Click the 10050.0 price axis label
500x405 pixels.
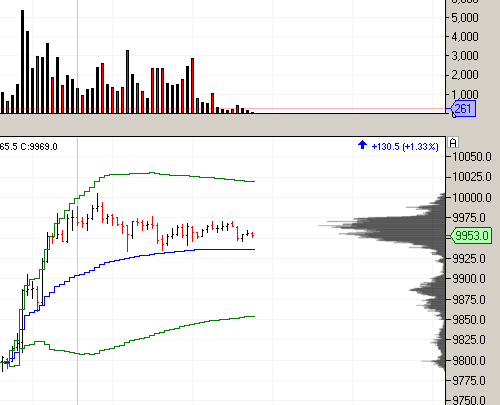pos(472,156)
